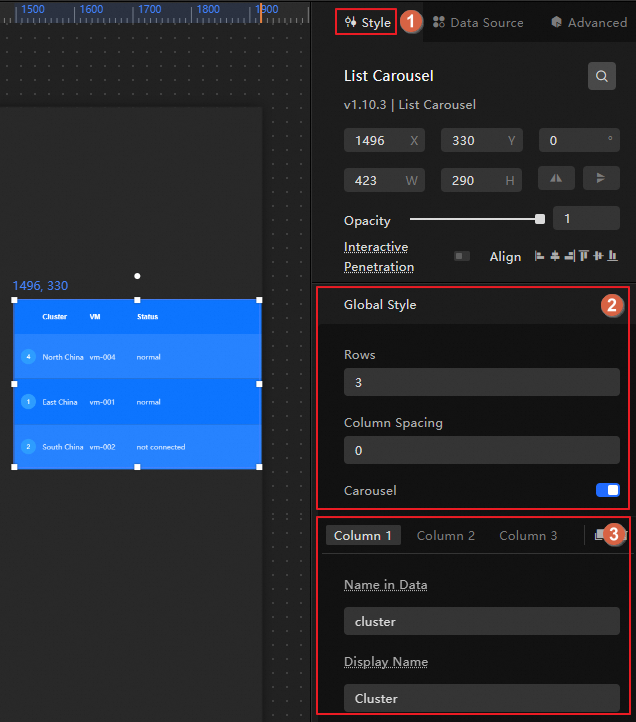The image size is (636, 722).
Task: Click the bottom-right resize handle of widget
Action: (259, 467)
